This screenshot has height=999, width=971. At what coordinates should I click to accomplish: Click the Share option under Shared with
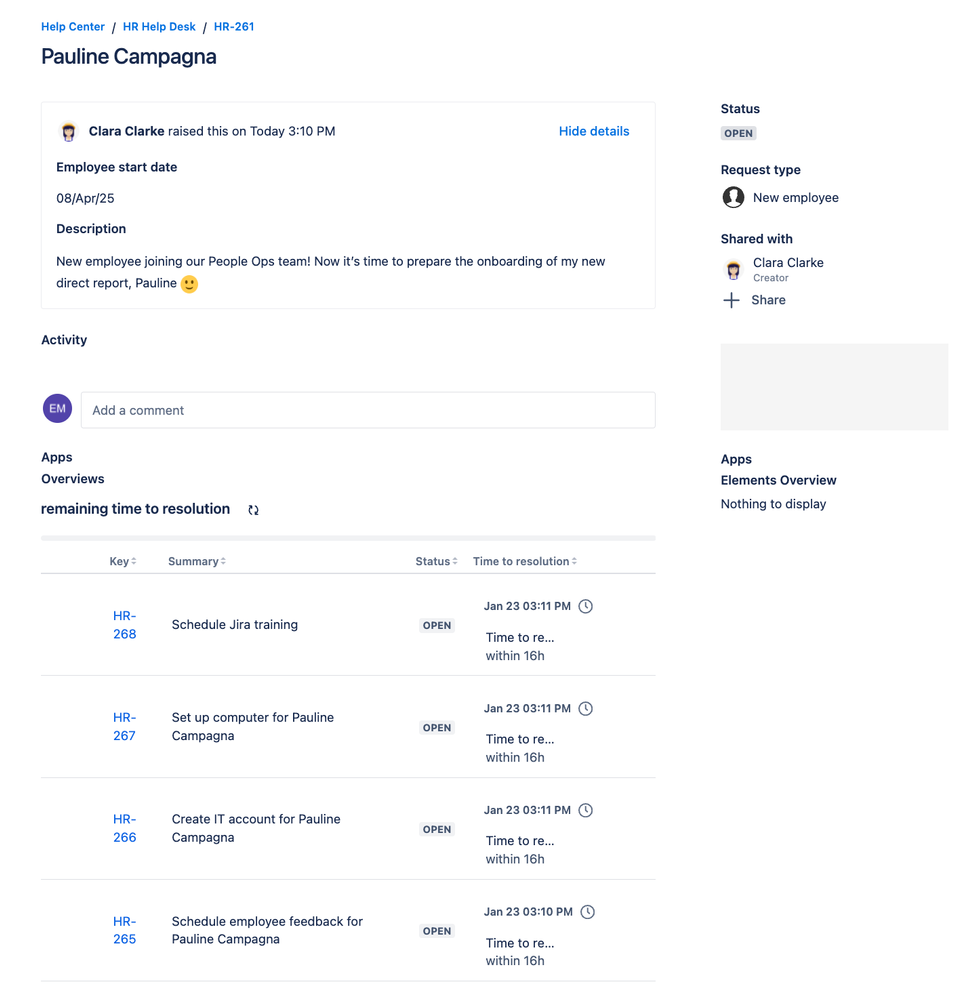(x=768, y=300)
